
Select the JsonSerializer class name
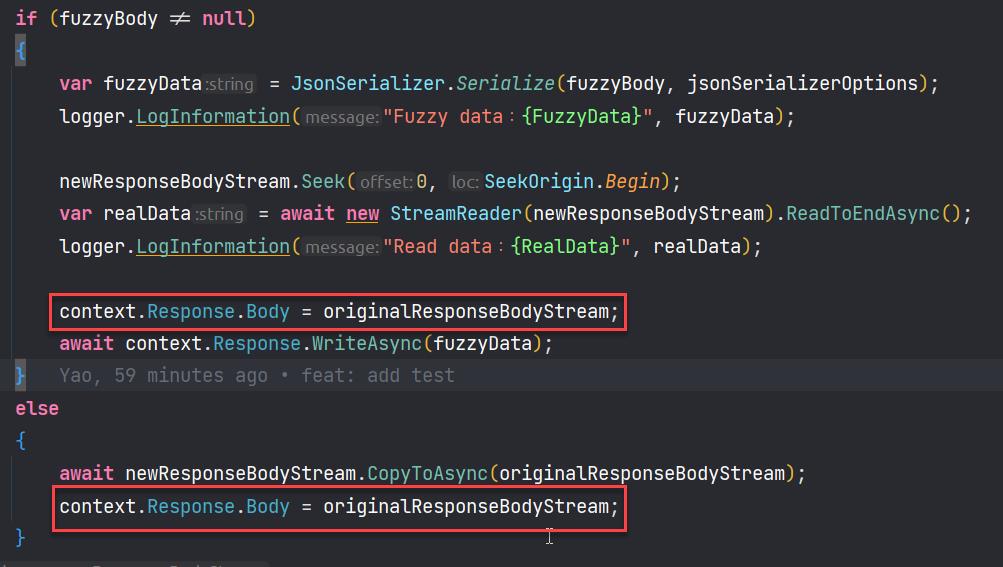tap(346, 84)
